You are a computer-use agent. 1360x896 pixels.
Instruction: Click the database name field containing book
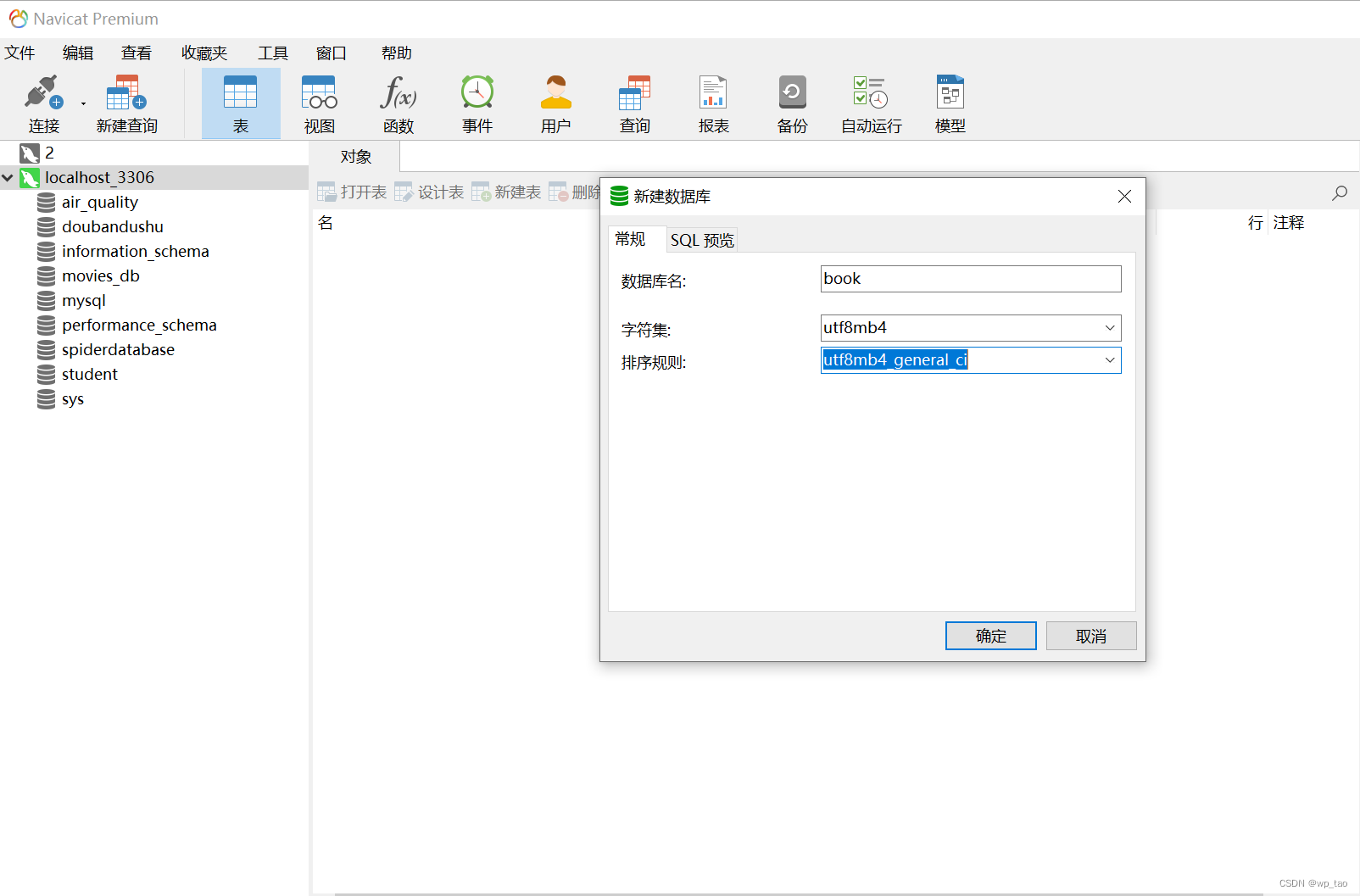pyautogui.click(x=971, y=279)
